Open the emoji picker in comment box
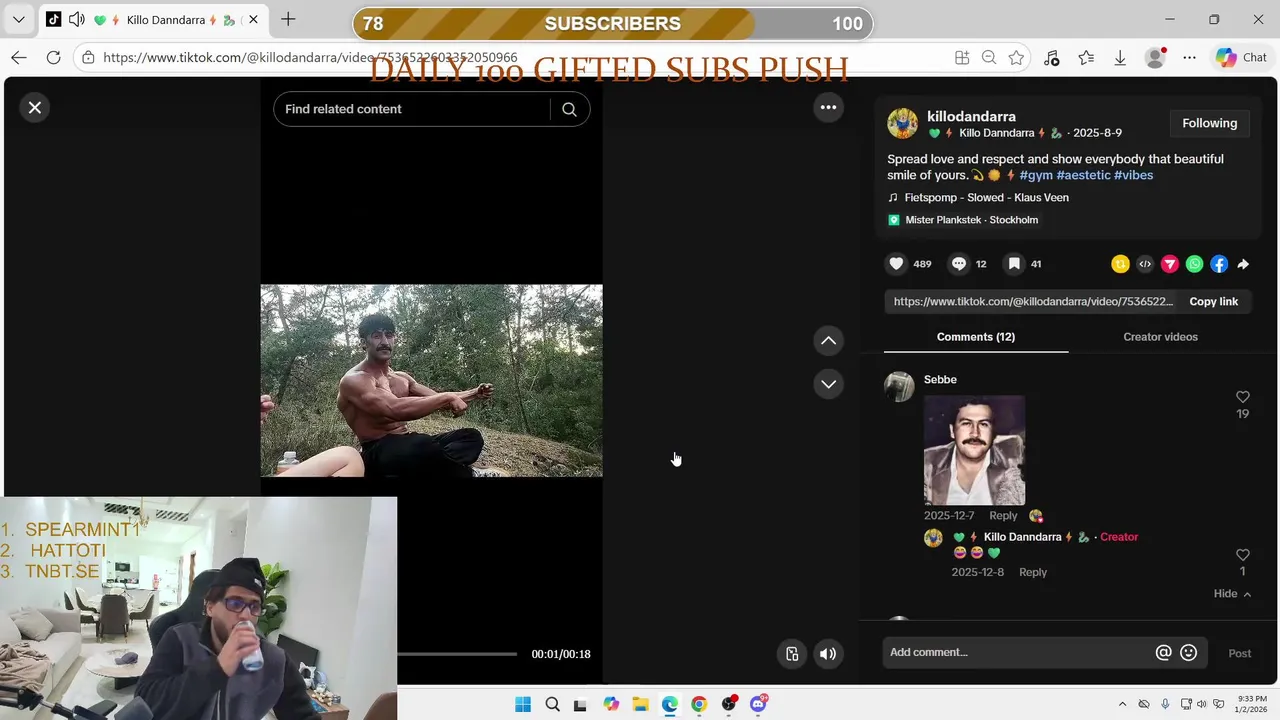 point(1188,652)
